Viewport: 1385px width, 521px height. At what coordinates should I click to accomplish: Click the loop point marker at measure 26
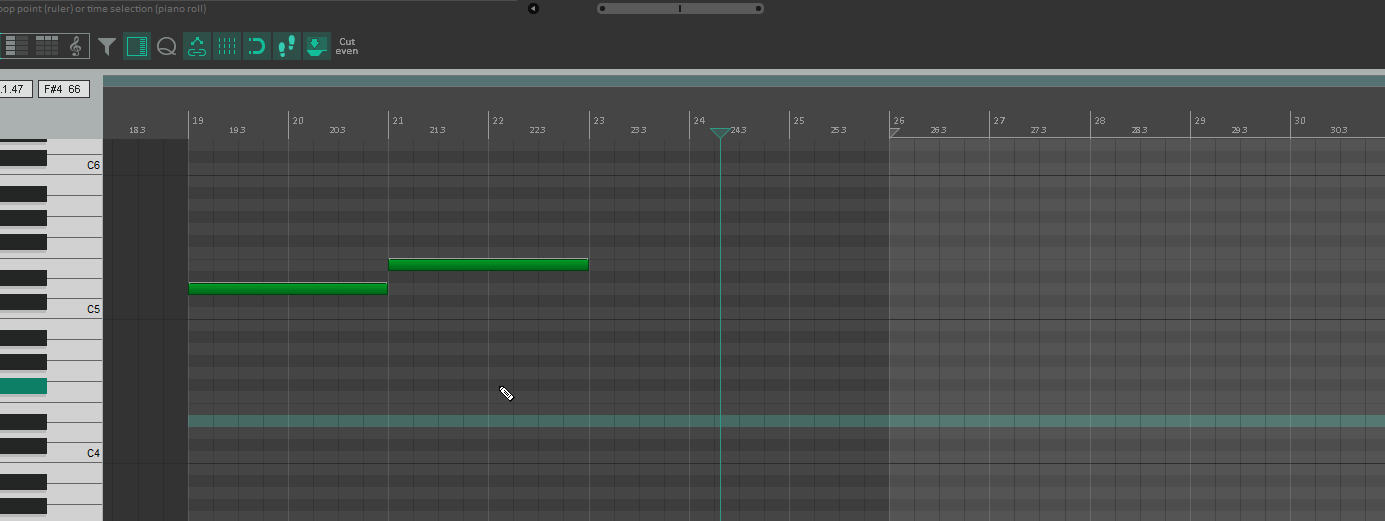point(895,132)
